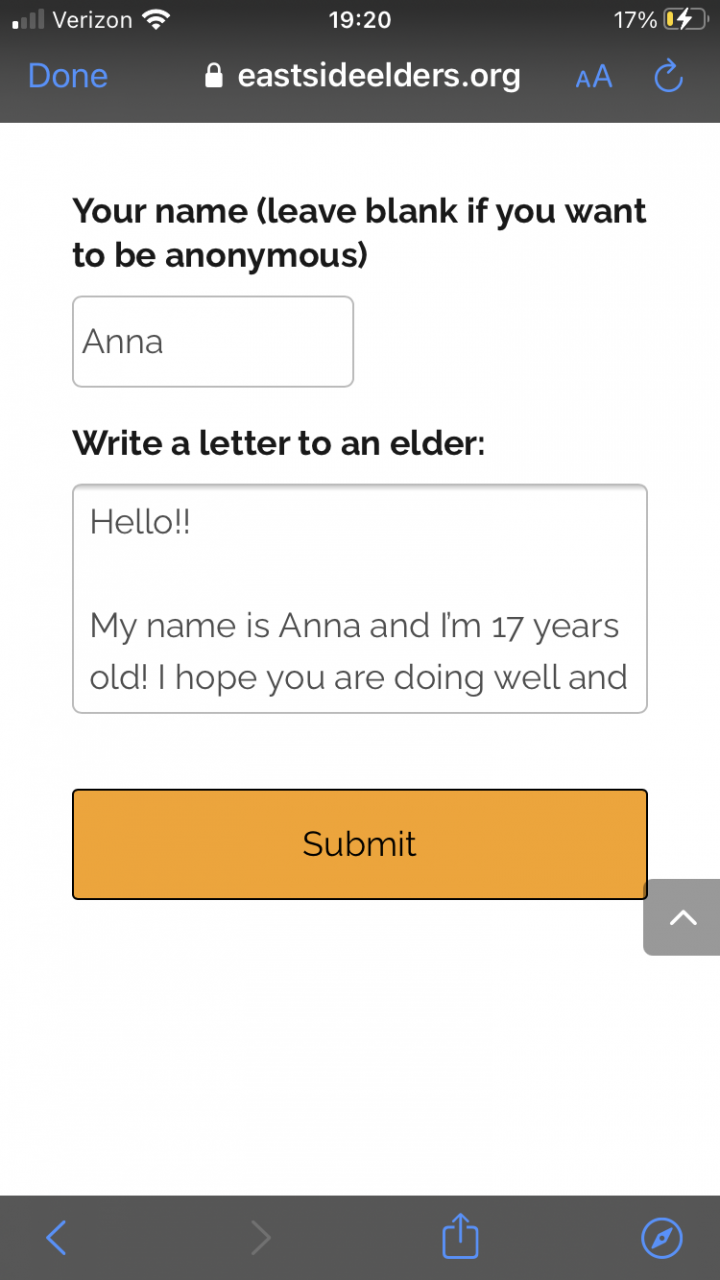This screenshot has height=1280, width=720.
Task: Tap the 19:20 clock in status bar
Action: (359, 19)
